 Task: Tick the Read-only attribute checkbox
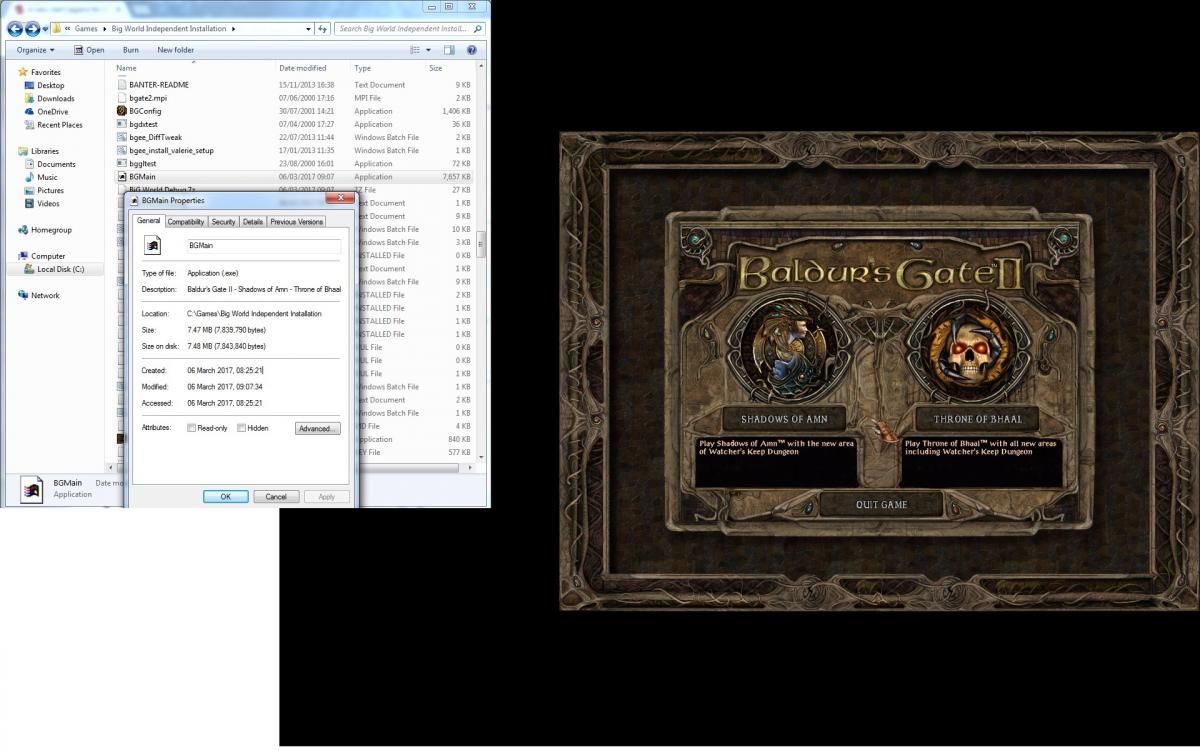coord(192,428)
